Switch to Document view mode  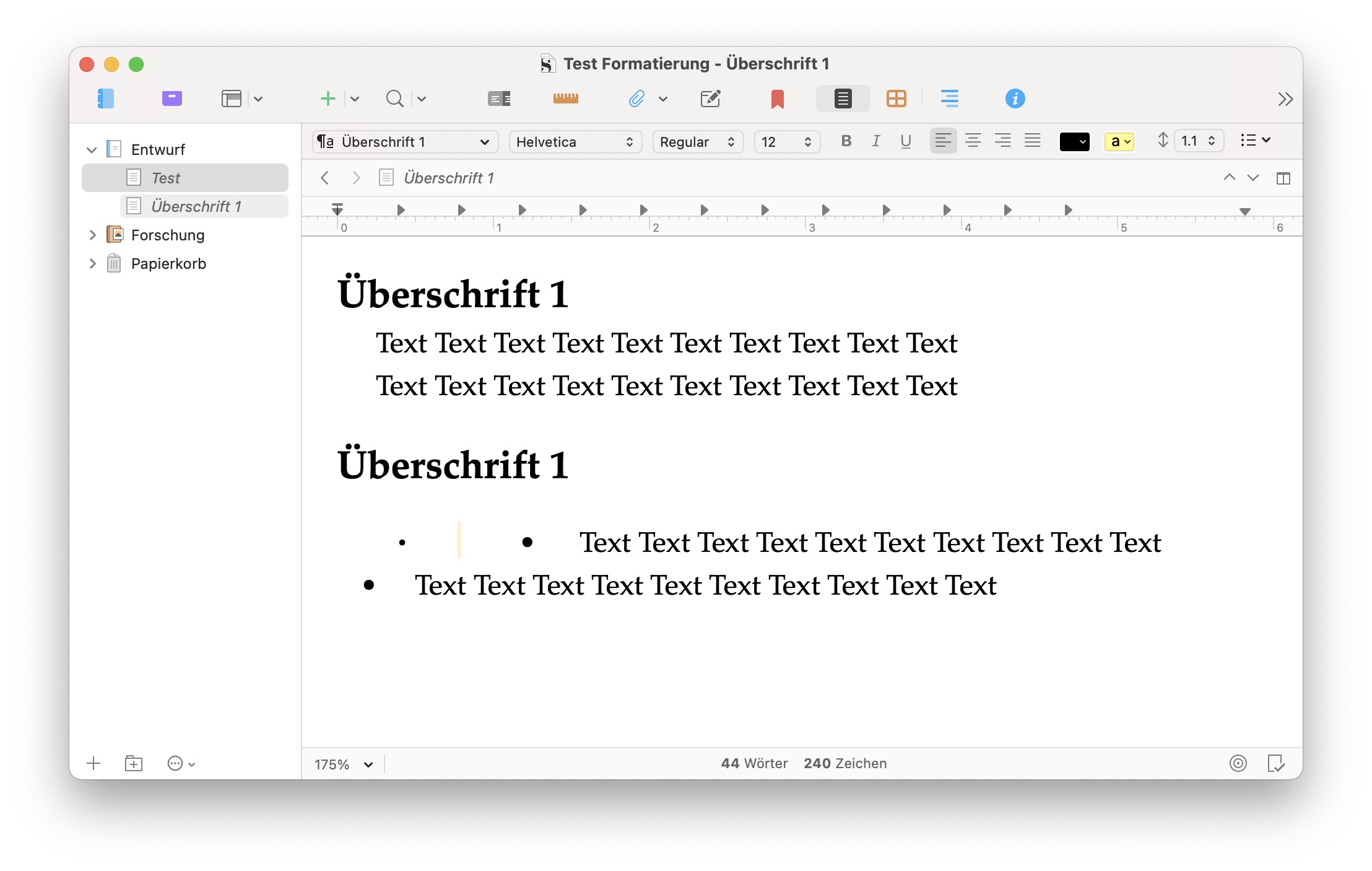point(843,98)
